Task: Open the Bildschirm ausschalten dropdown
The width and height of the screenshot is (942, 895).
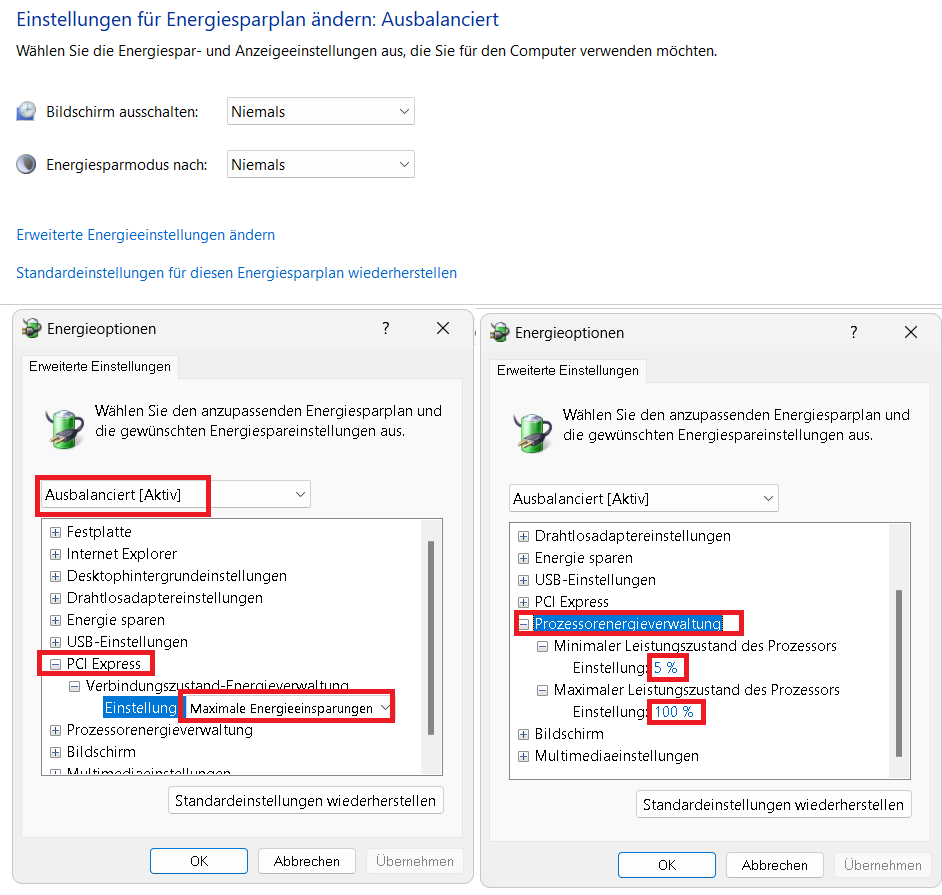Action: coord(321,111)
